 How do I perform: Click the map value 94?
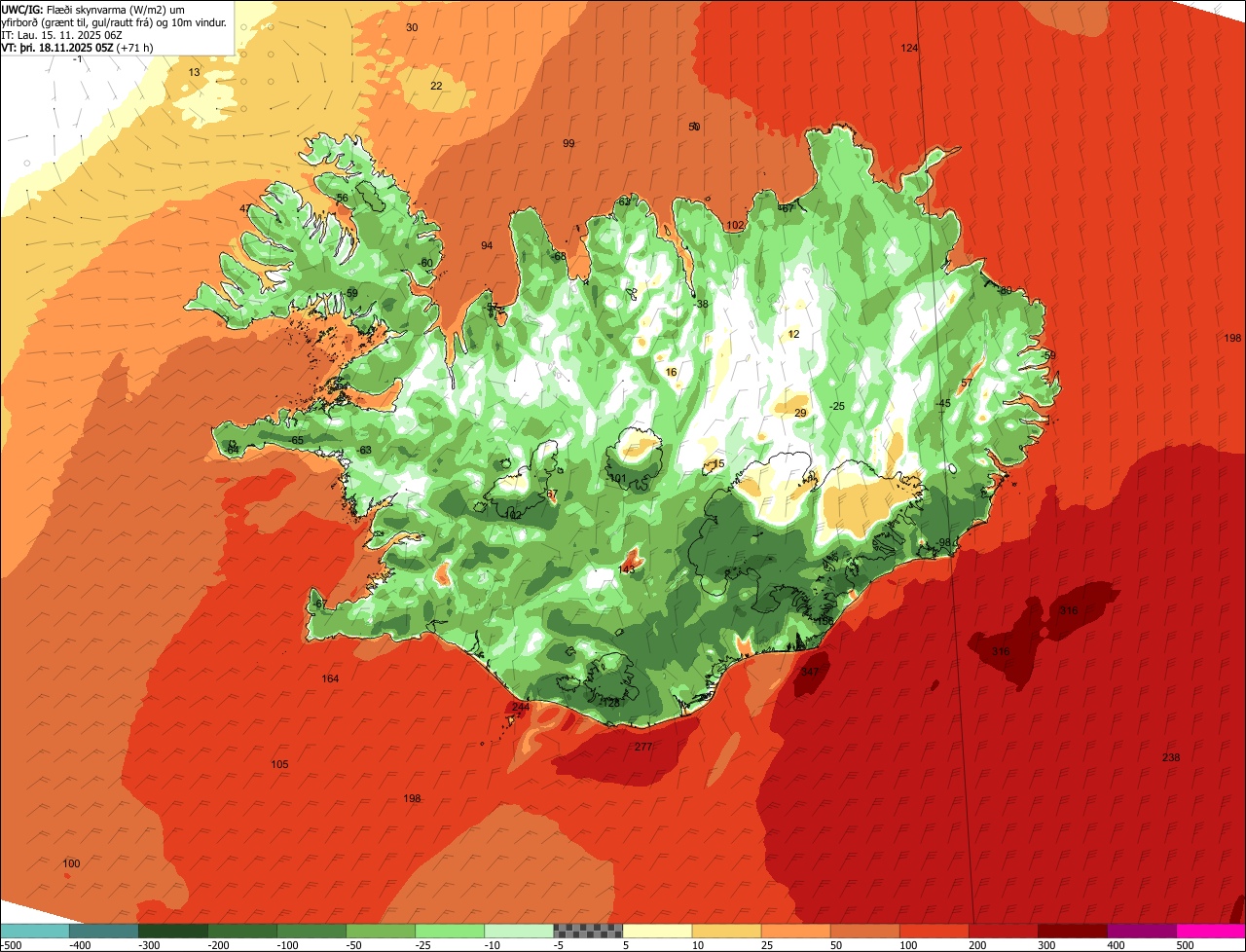(x=487, y=245)
